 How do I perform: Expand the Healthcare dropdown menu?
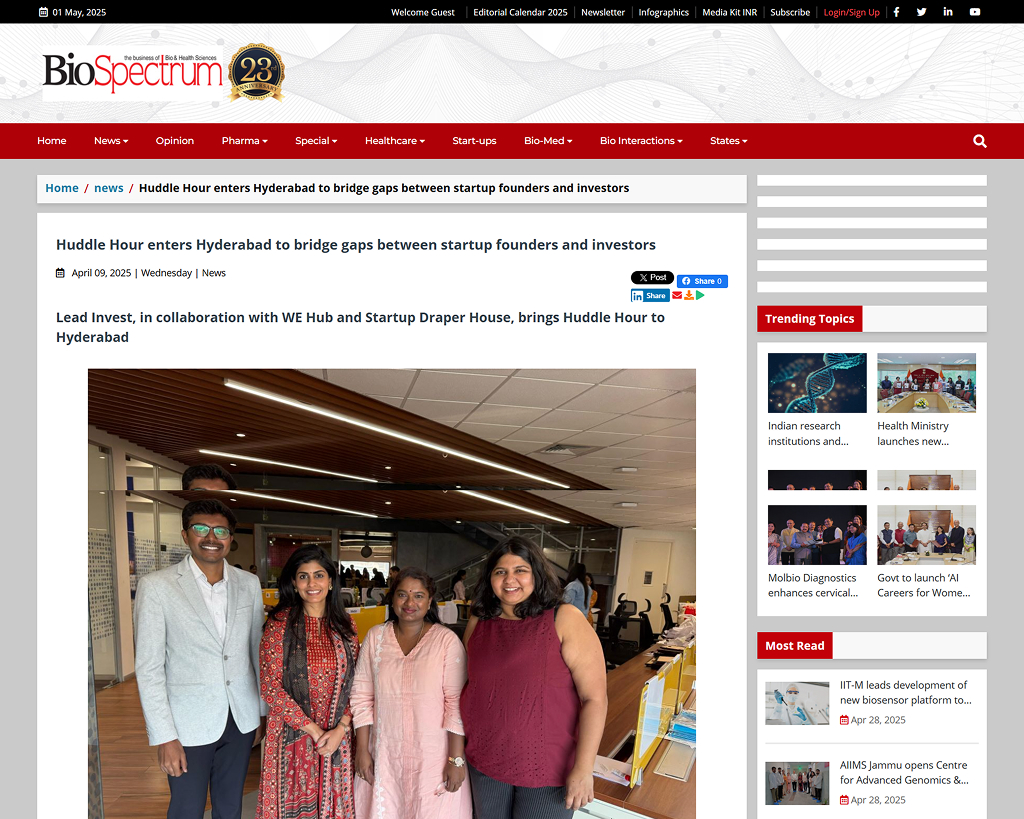point(395,141)
